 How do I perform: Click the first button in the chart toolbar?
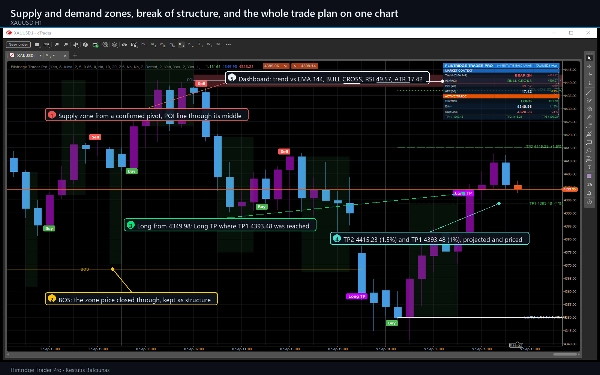18,45
